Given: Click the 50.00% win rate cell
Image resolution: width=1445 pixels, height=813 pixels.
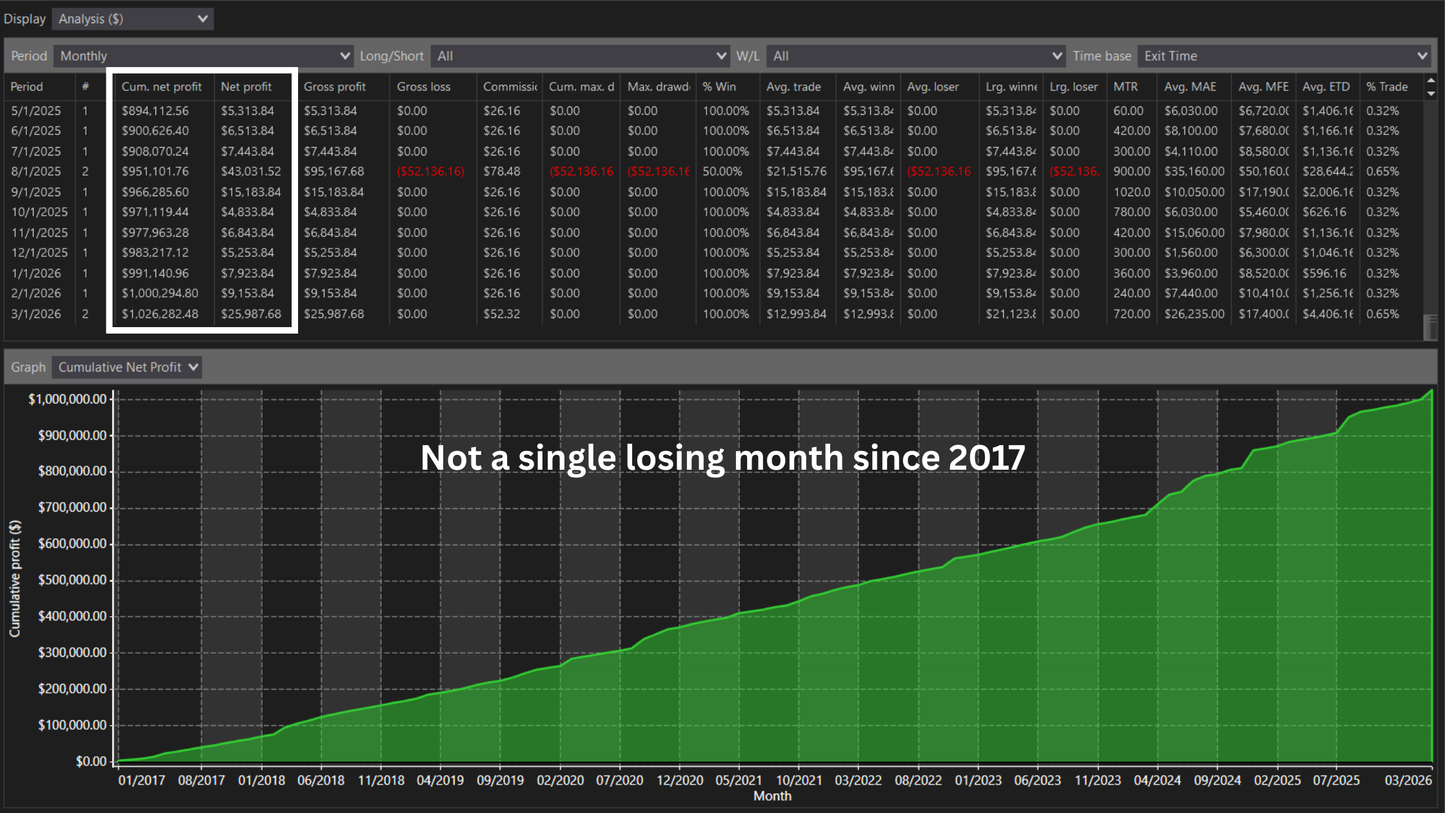Looking at the screenshot, I should point(725,172).
